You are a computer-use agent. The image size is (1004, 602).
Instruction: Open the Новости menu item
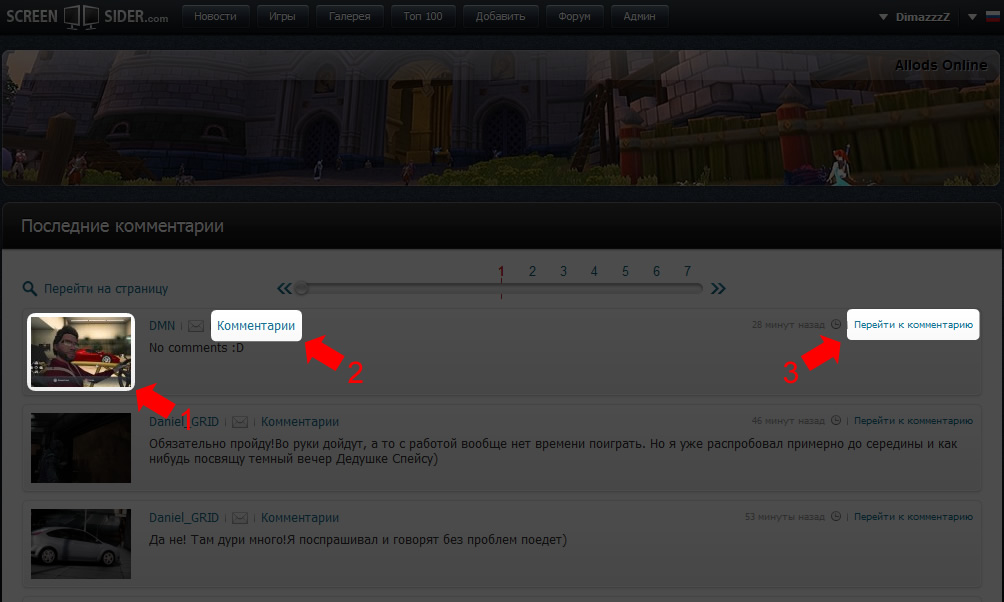215,16
